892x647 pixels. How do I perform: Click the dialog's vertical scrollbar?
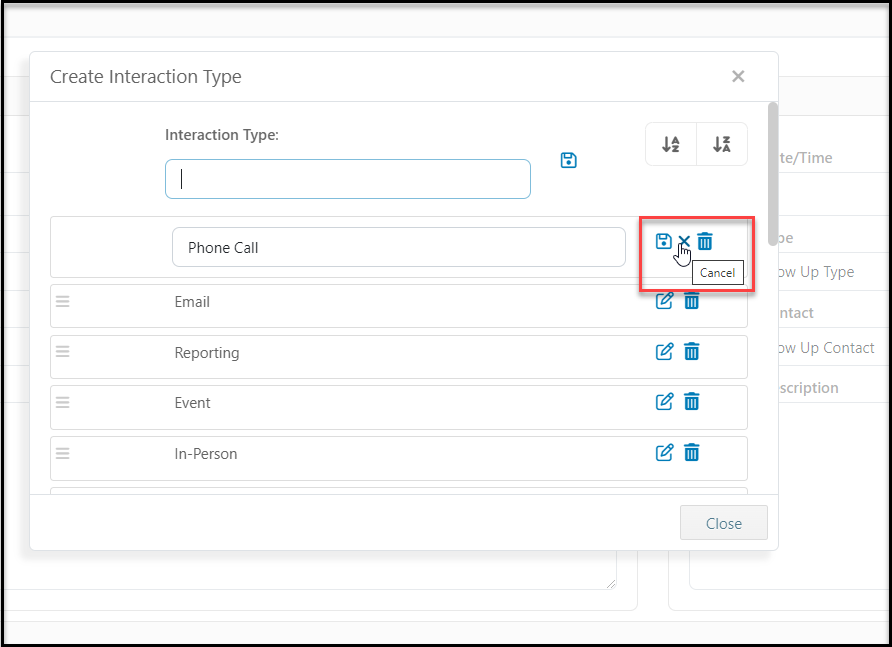[773, 174]
